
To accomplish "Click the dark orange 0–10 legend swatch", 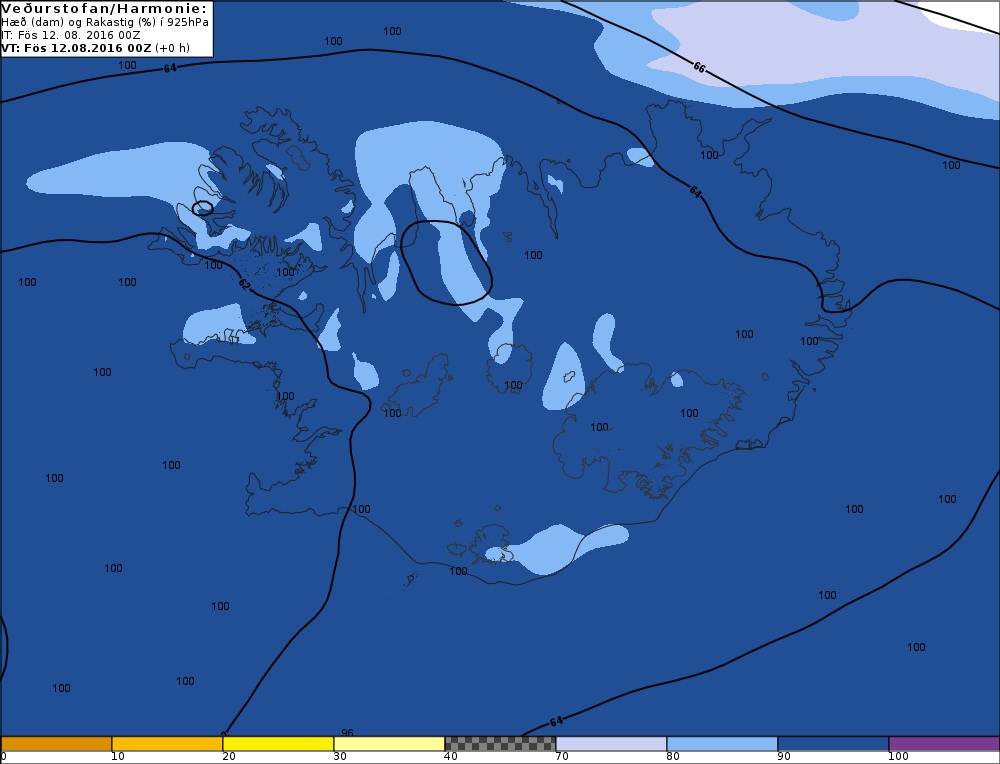I will point(56,744).
